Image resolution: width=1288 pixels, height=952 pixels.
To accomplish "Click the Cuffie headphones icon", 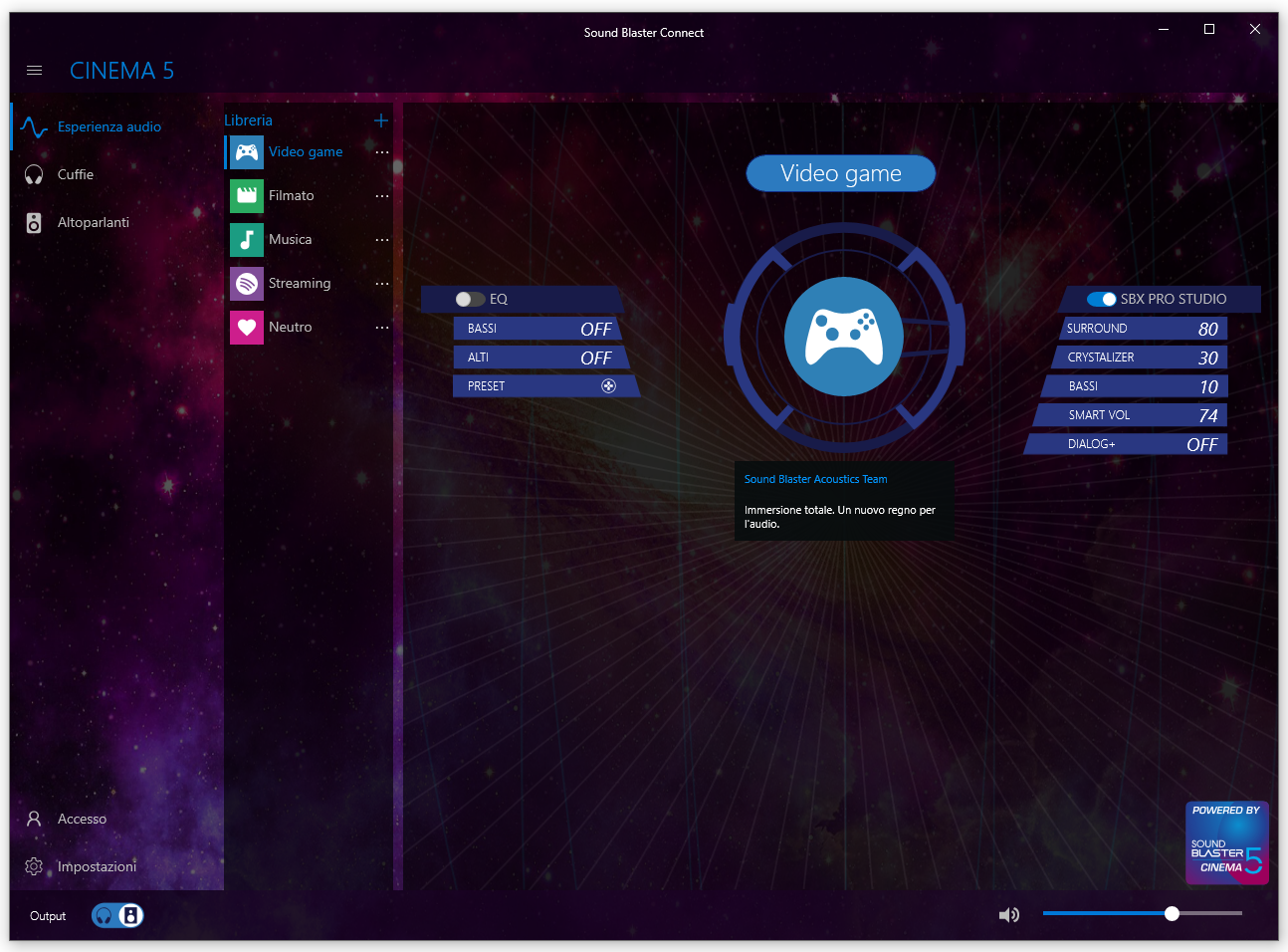I will (34, 175).
